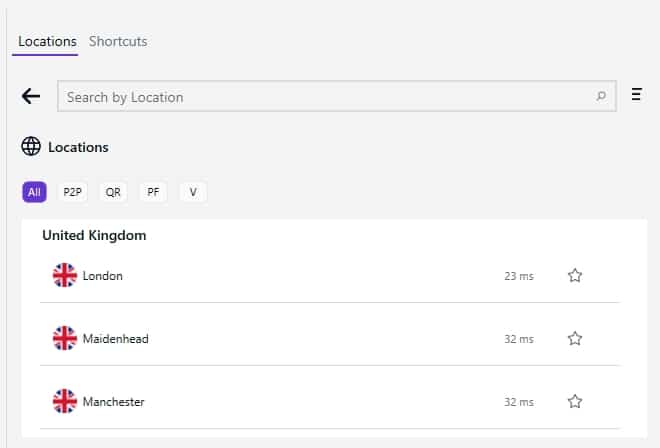Open the list sort menu icon
This screenshot has width=660, height=448.
click(x=636, y=94)
